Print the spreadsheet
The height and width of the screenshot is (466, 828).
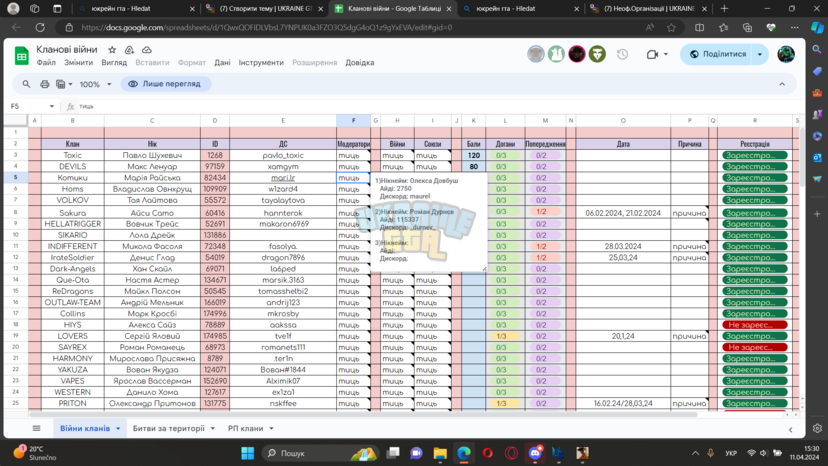(44, 84)
